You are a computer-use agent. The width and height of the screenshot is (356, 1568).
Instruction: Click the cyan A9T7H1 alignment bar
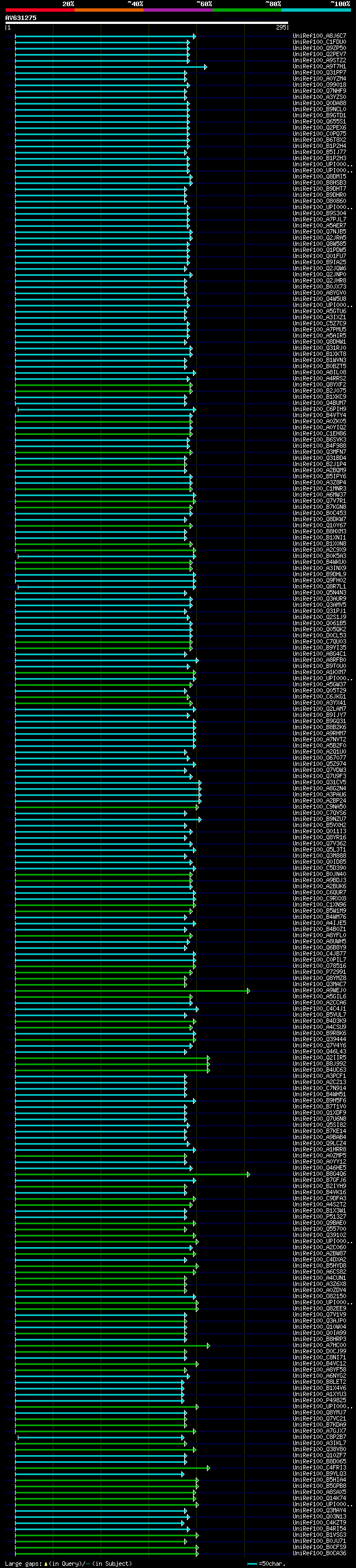point(111,66)
